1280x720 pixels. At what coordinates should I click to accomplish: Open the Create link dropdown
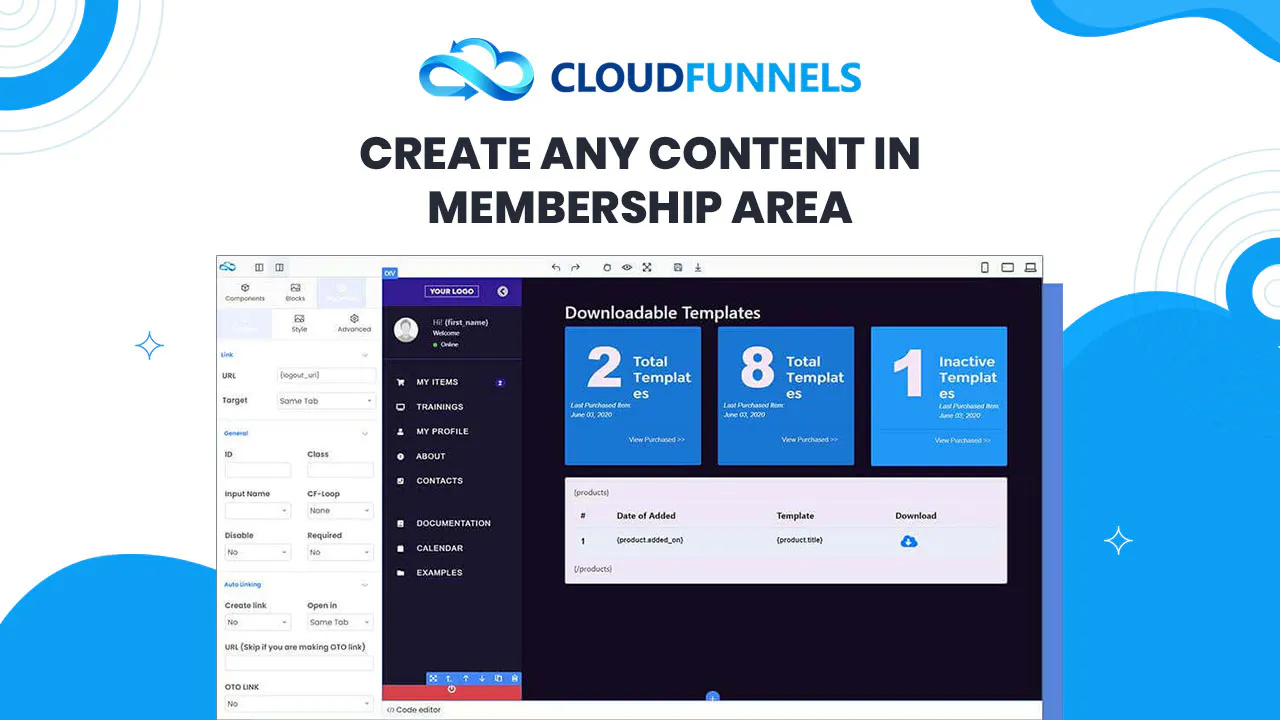[x=258, y=622]
